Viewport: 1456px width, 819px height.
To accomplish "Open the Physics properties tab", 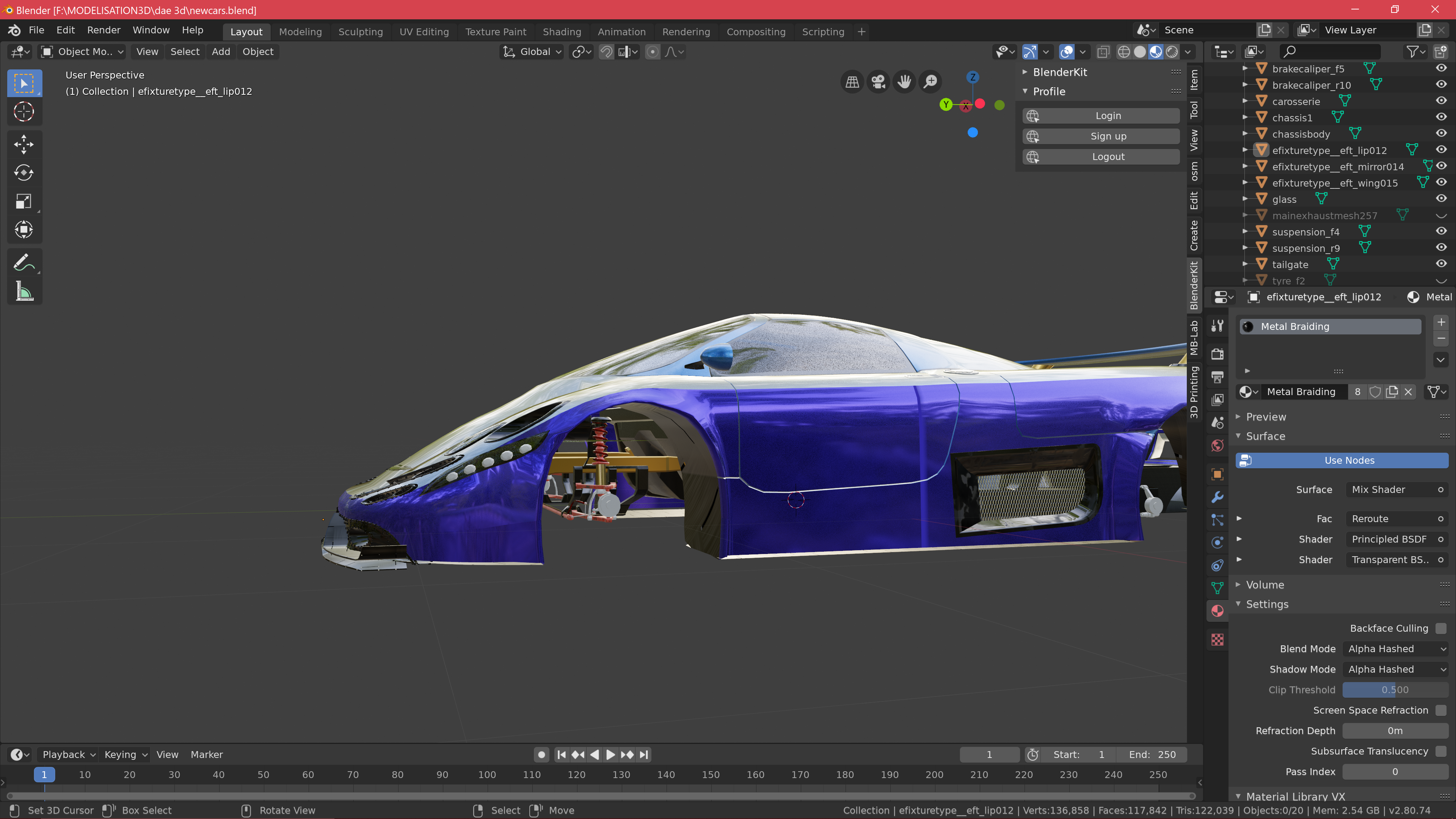I will [1218, 543].
